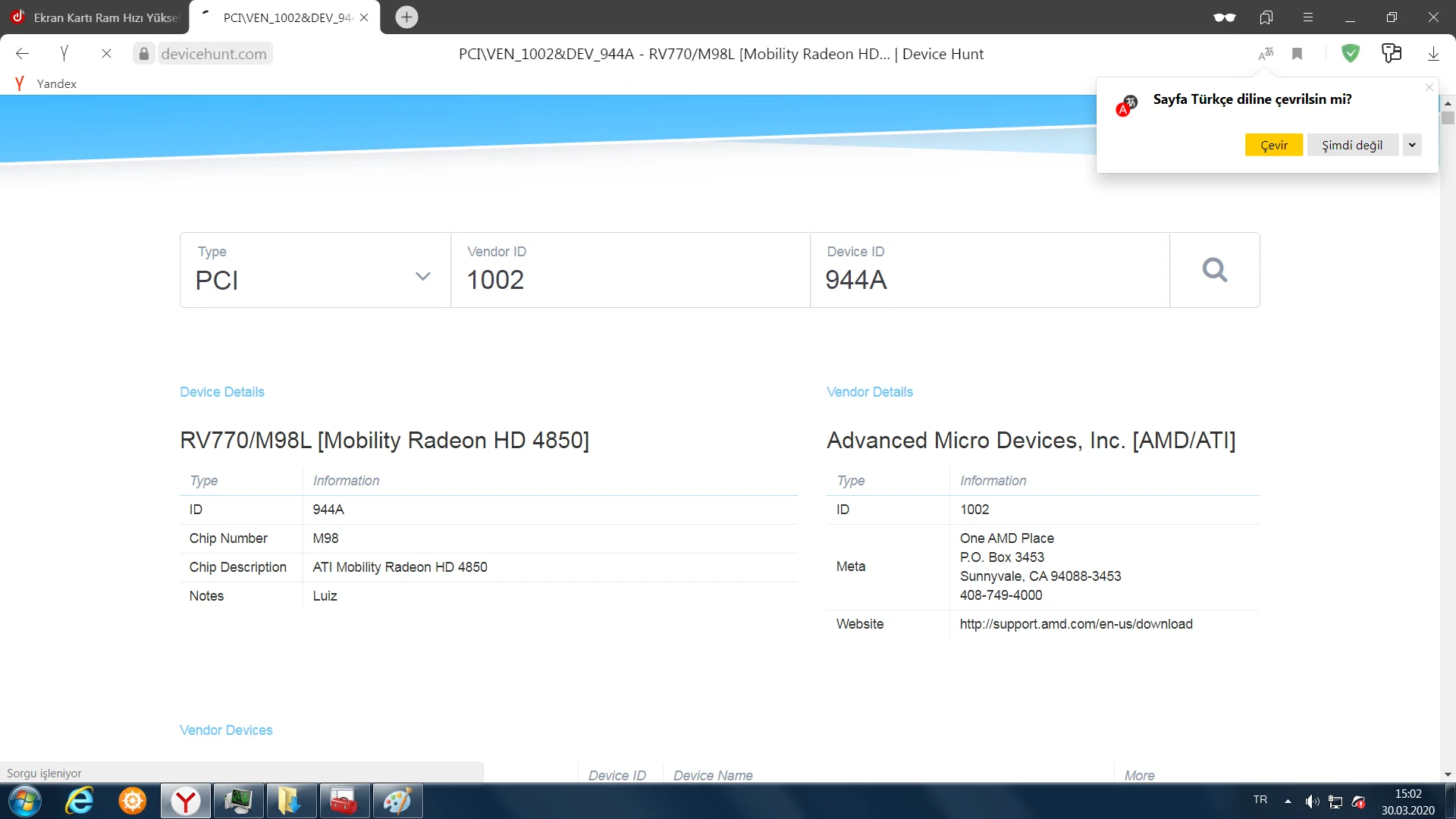Screen dimensions: 1456x819
Task: Open the green Protect shield icon
Action: click(1350, 54)
